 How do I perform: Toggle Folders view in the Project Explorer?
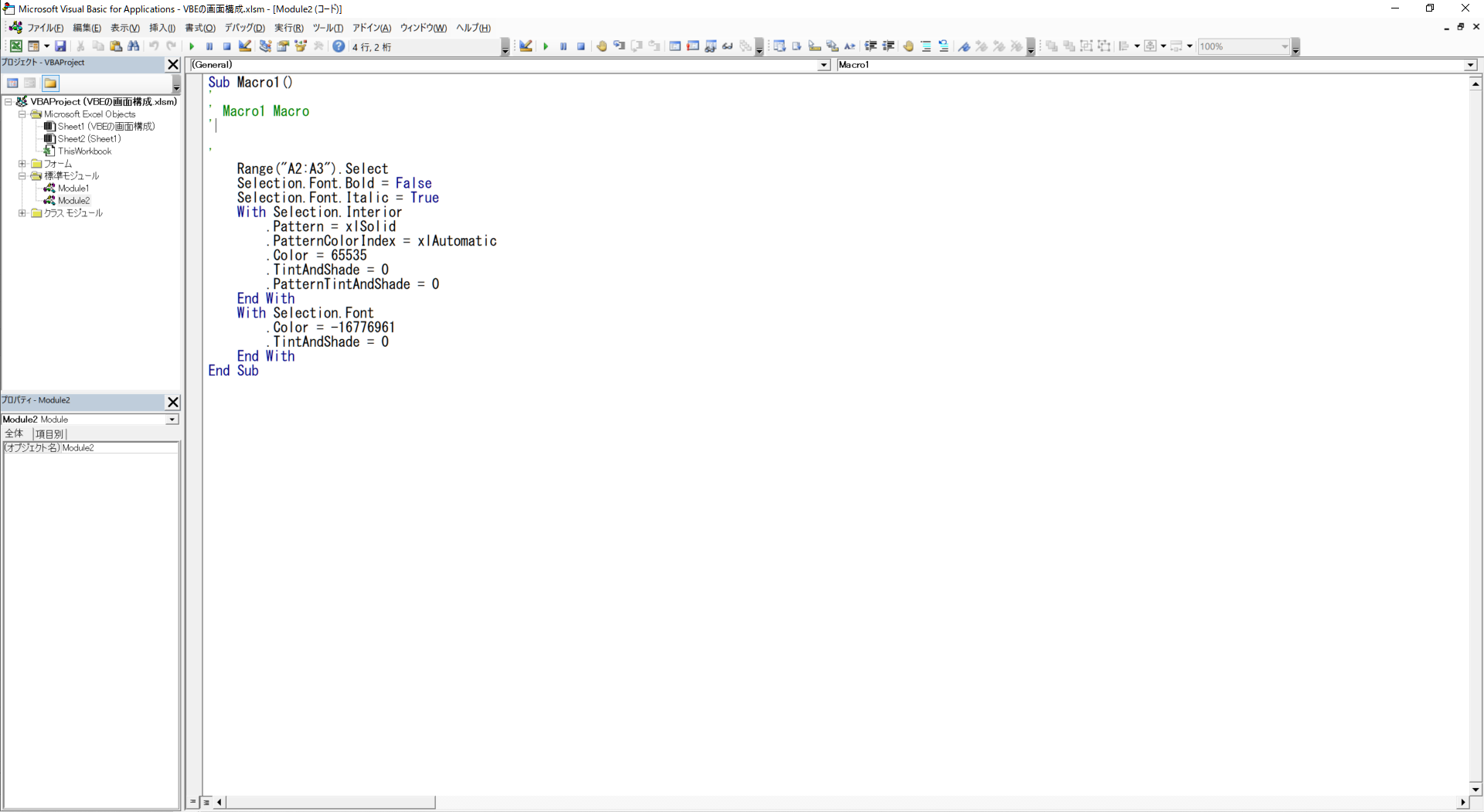click(x=50, y=83)
